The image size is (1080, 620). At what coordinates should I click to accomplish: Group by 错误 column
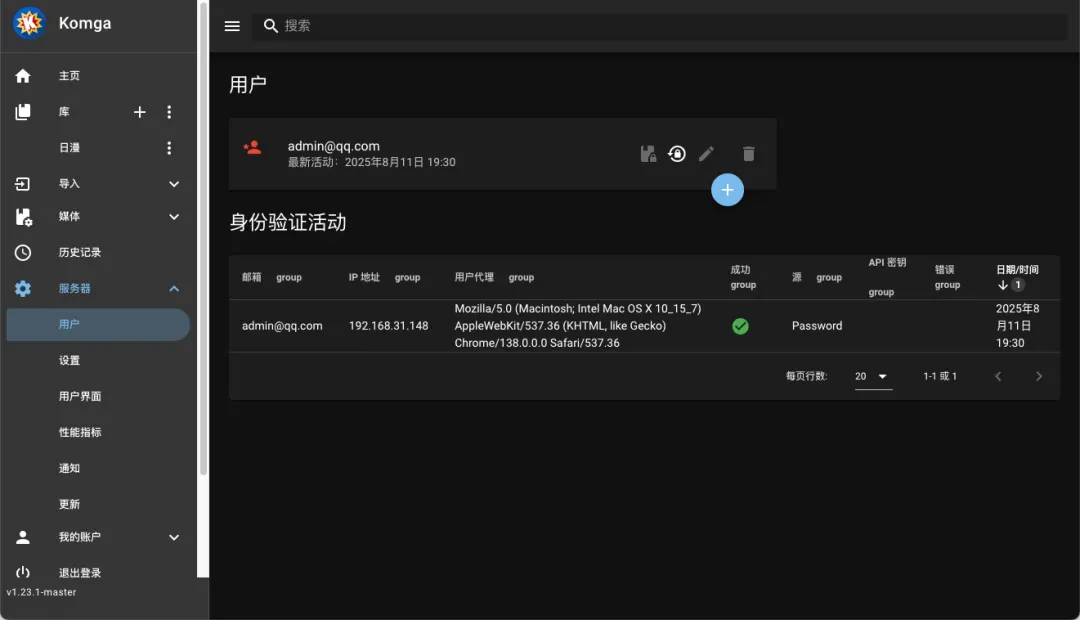(x=947, y=285)
